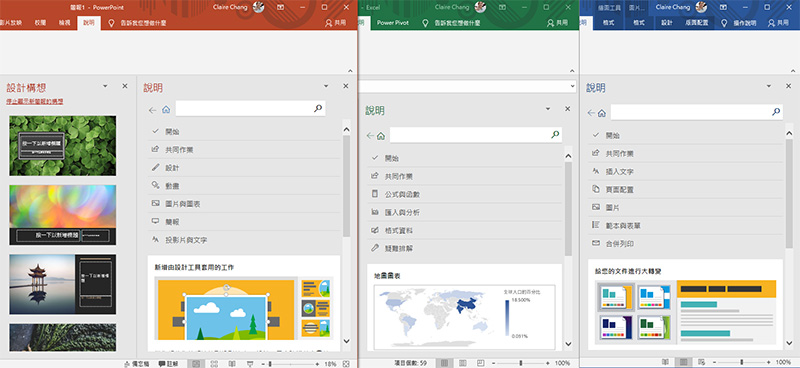
Task: Open 合併列印 topic in Word help
Action: pos(685,244)
